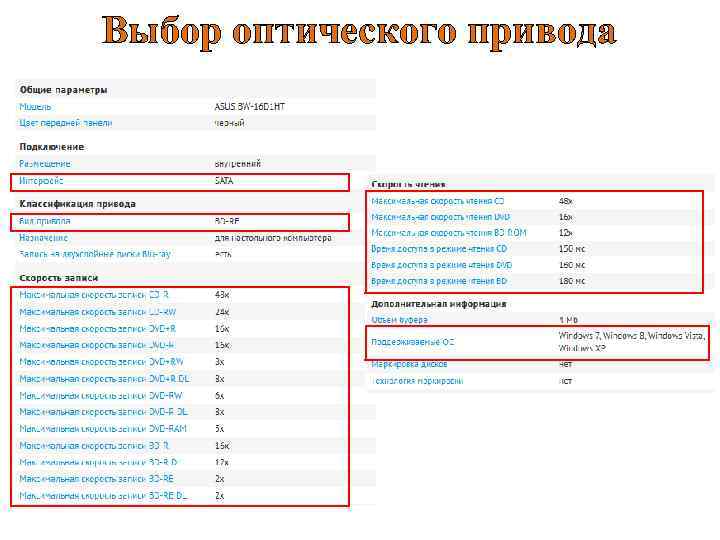Click the 'Объем буфера' link

(x=399, y=320)
